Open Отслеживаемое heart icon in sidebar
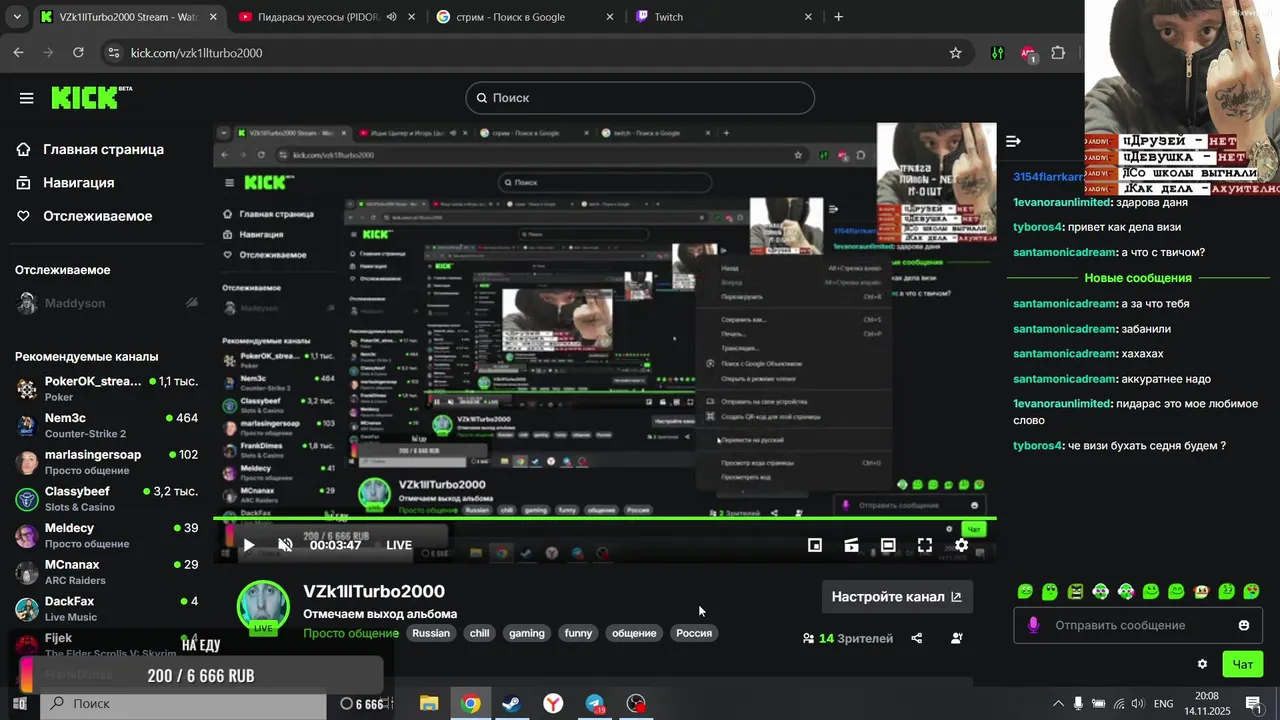The width and height of the screenshot is (1280, 720). tap(24, 216)
